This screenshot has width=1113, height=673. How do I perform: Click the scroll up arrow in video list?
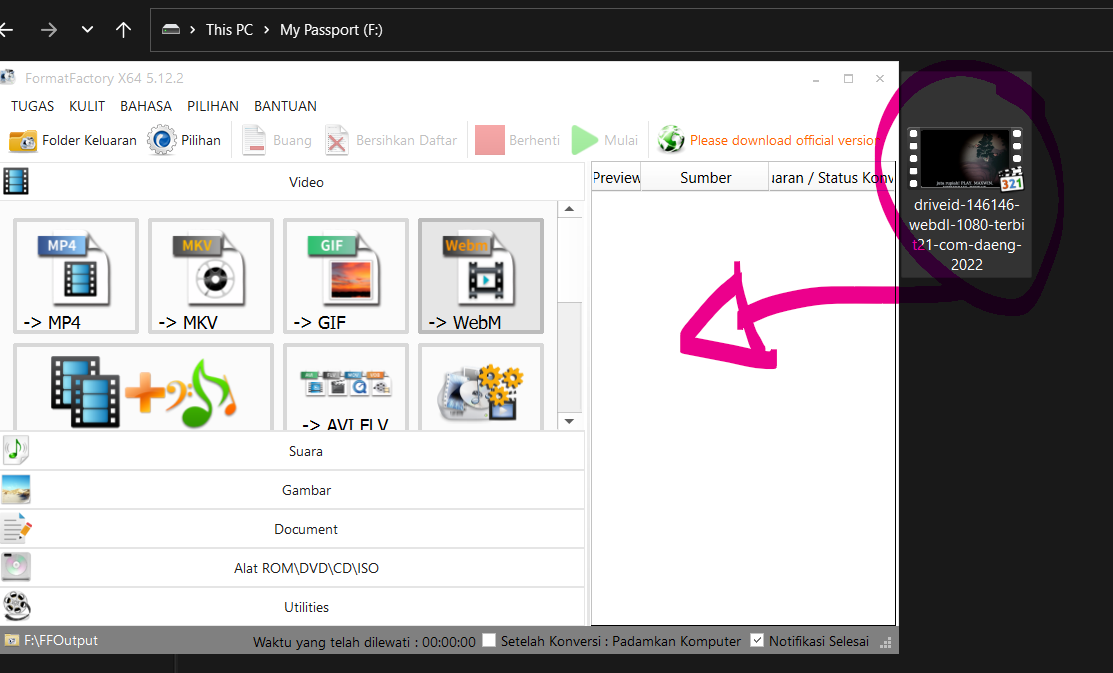(569, 209)
